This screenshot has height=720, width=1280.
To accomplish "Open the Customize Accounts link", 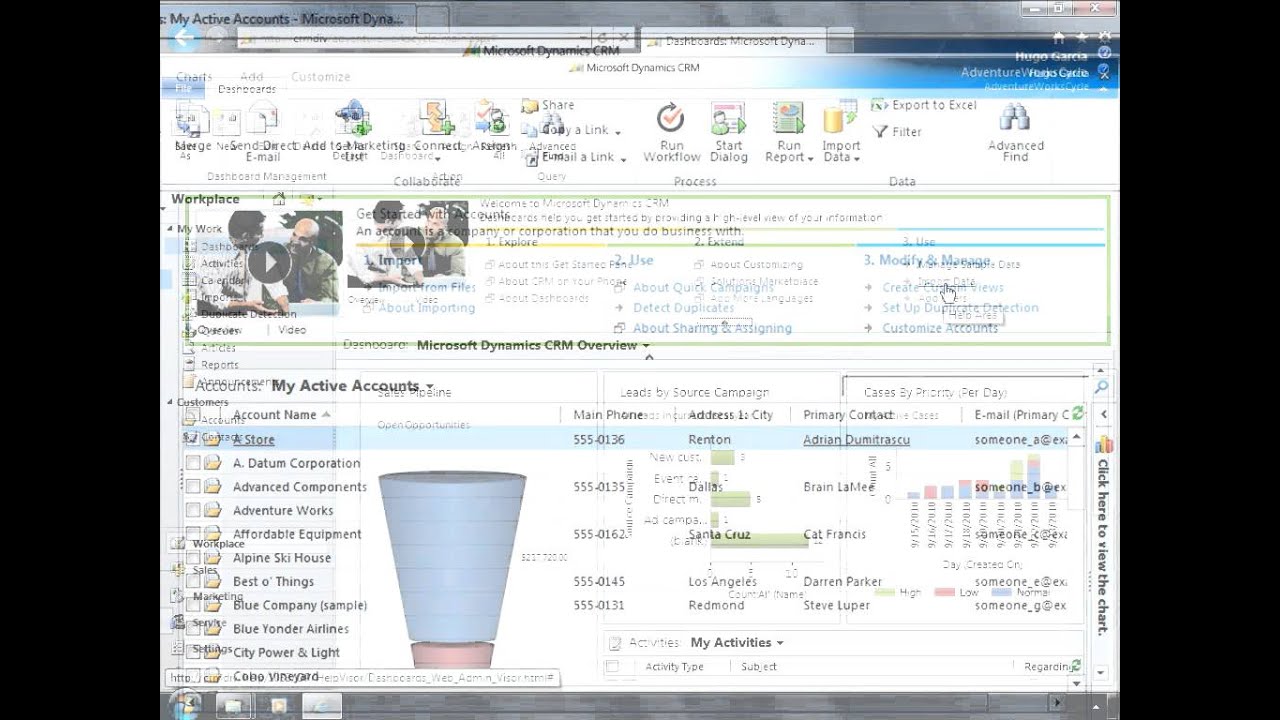I will coord(940,328).
